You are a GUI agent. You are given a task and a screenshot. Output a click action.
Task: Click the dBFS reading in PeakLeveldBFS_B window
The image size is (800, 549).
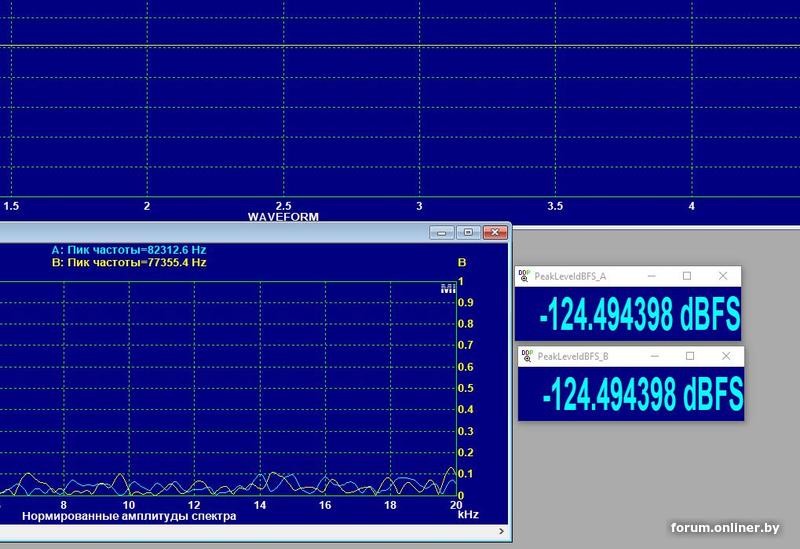click(x=643, y=394)
